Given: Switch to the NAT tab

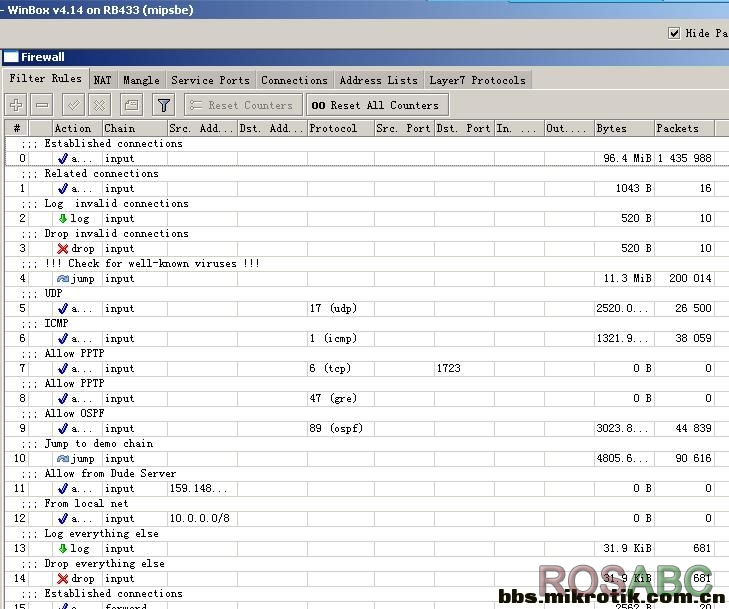Looking at the screenshot, I should click(102, 80).
